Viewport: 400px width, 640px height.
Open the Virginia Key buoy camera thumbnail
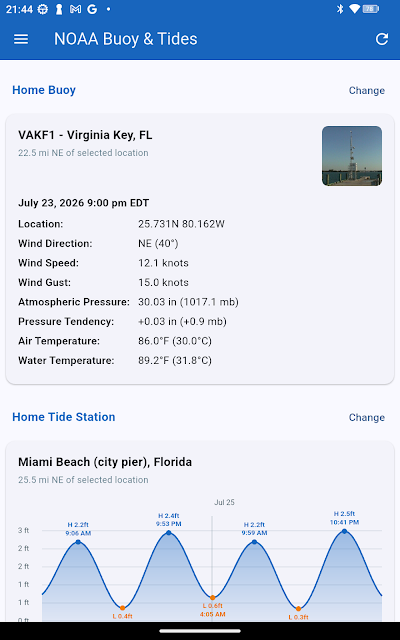point(352,156)
